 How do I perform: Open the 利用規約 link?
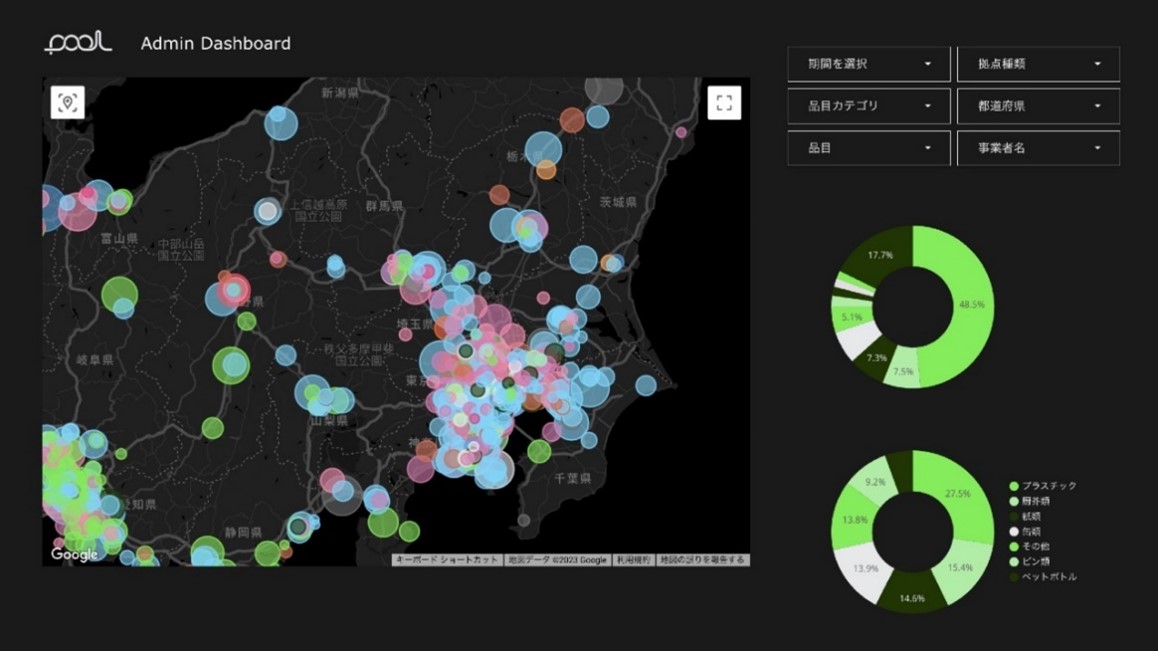click(x=633, y=560)
